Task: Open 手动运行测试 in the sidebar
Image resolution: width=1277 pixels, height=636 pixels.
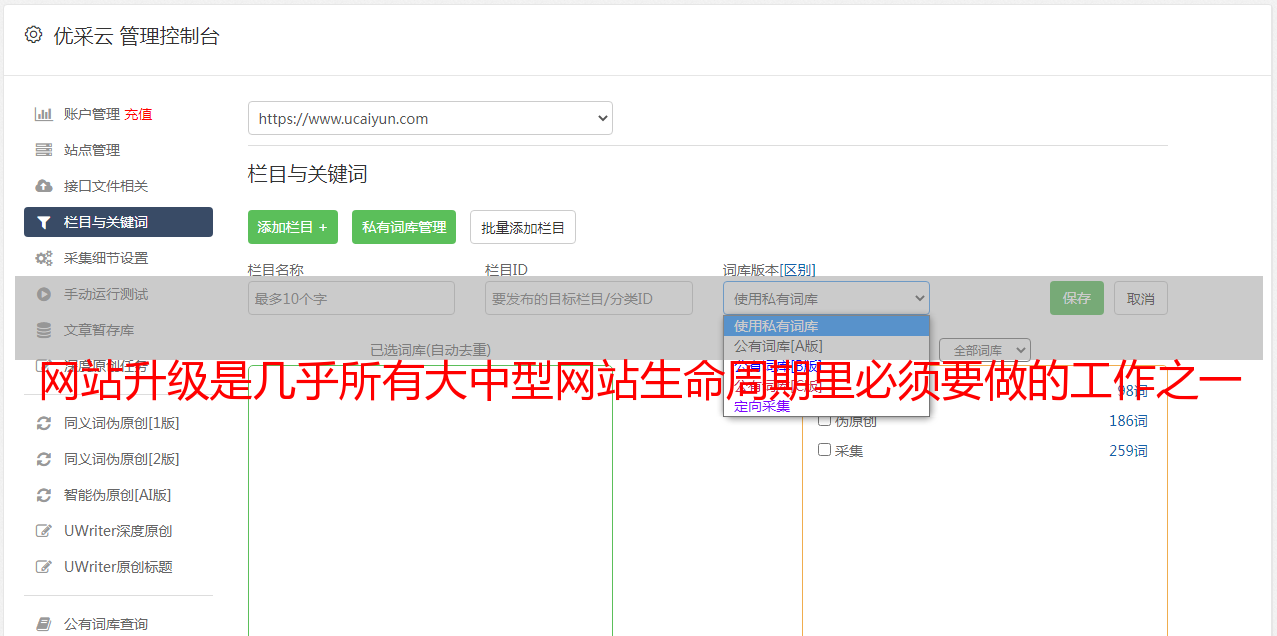Action: pos(106,294)
